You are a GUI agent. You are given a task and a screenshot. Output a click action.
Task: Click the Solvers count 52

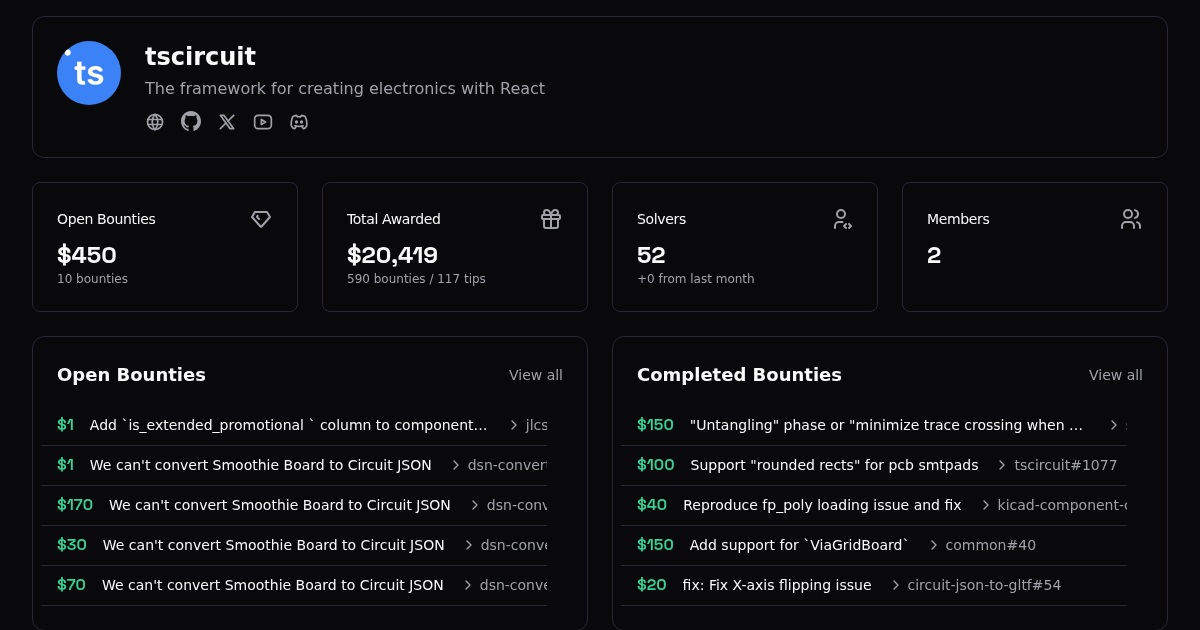coord(651,255)
